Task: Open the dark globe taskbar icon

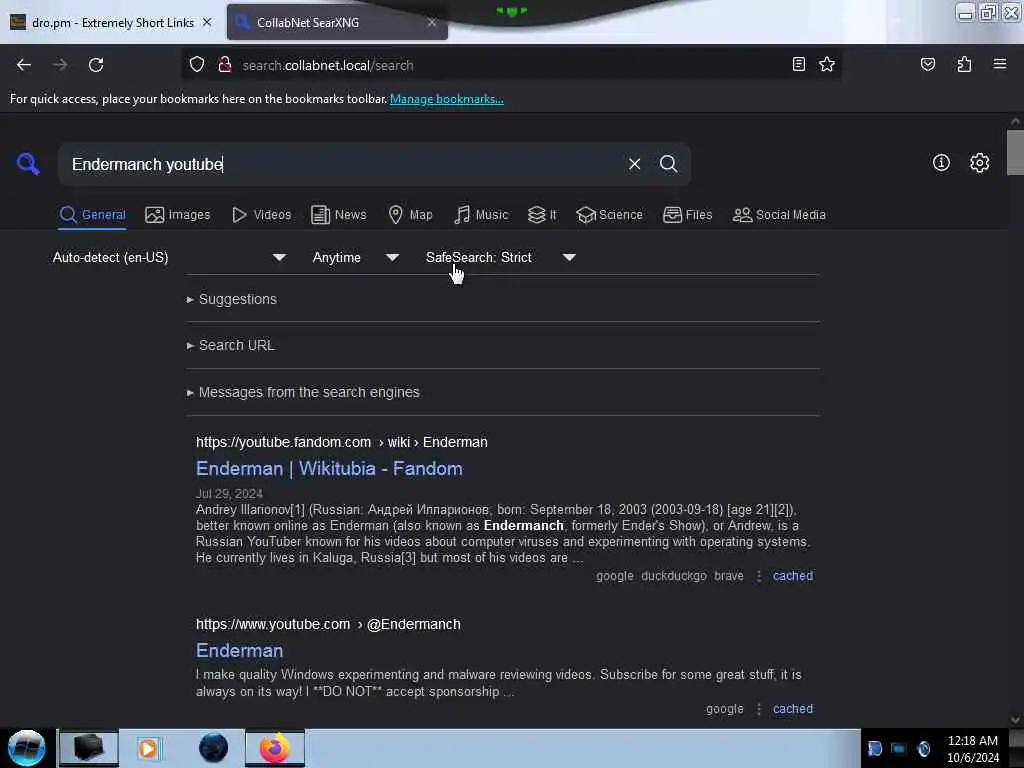Action: [x=213, y=748]
